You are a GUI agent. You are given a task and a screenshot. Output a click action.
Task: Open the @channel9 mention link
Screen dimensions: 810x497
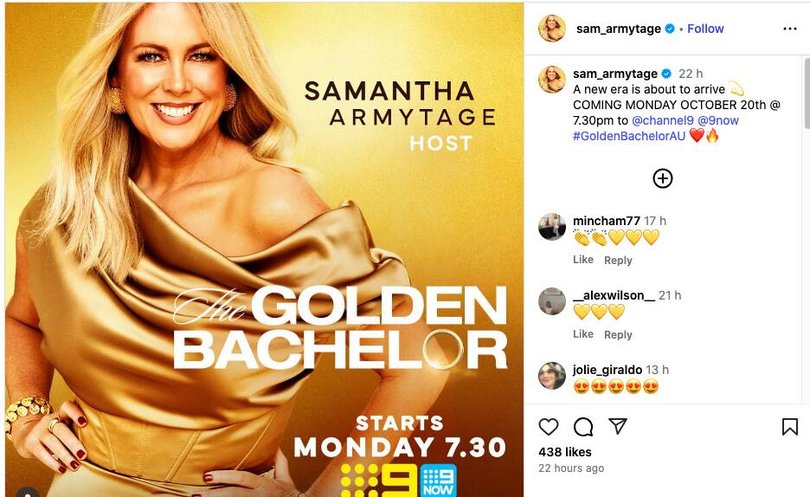pos(663,120)
